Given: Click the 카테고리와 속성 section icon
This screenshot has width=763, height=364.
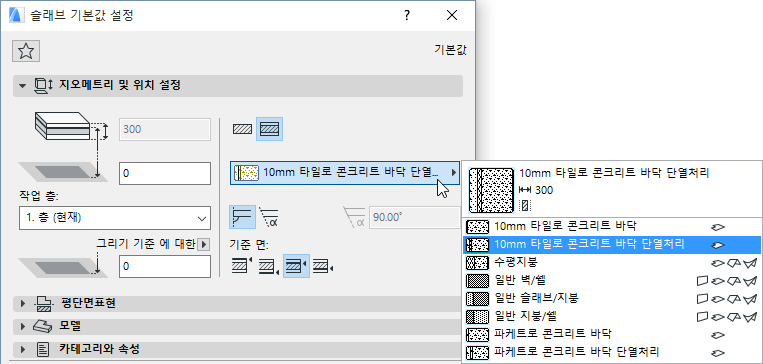Looking at the screenshot, I should [43, 349].
